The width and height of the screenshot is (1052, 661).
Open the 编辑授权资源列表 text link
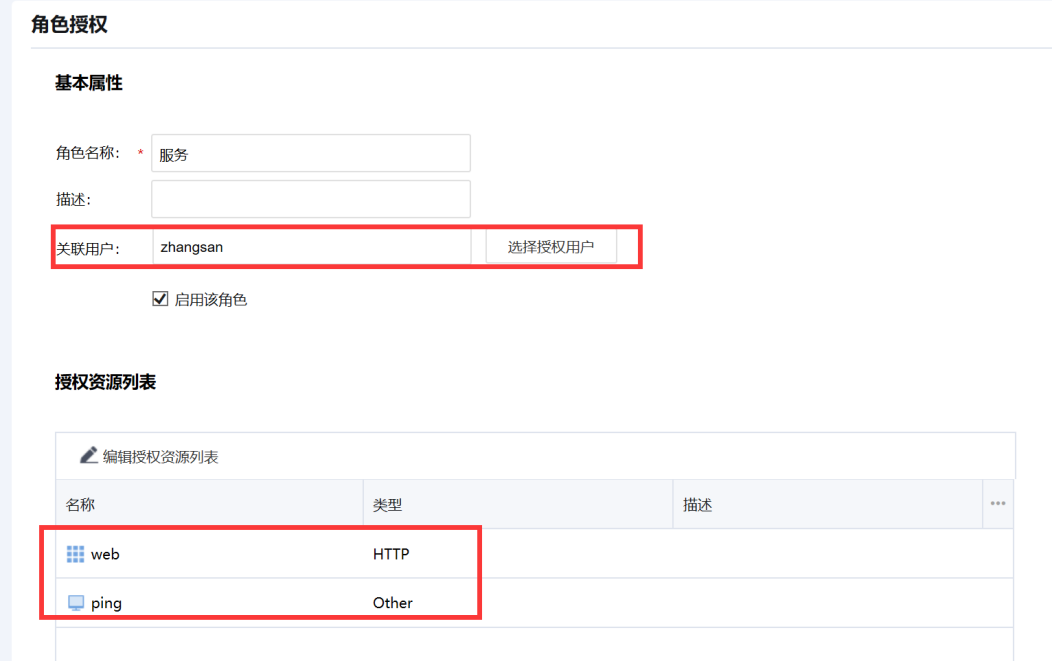(160, 457)
